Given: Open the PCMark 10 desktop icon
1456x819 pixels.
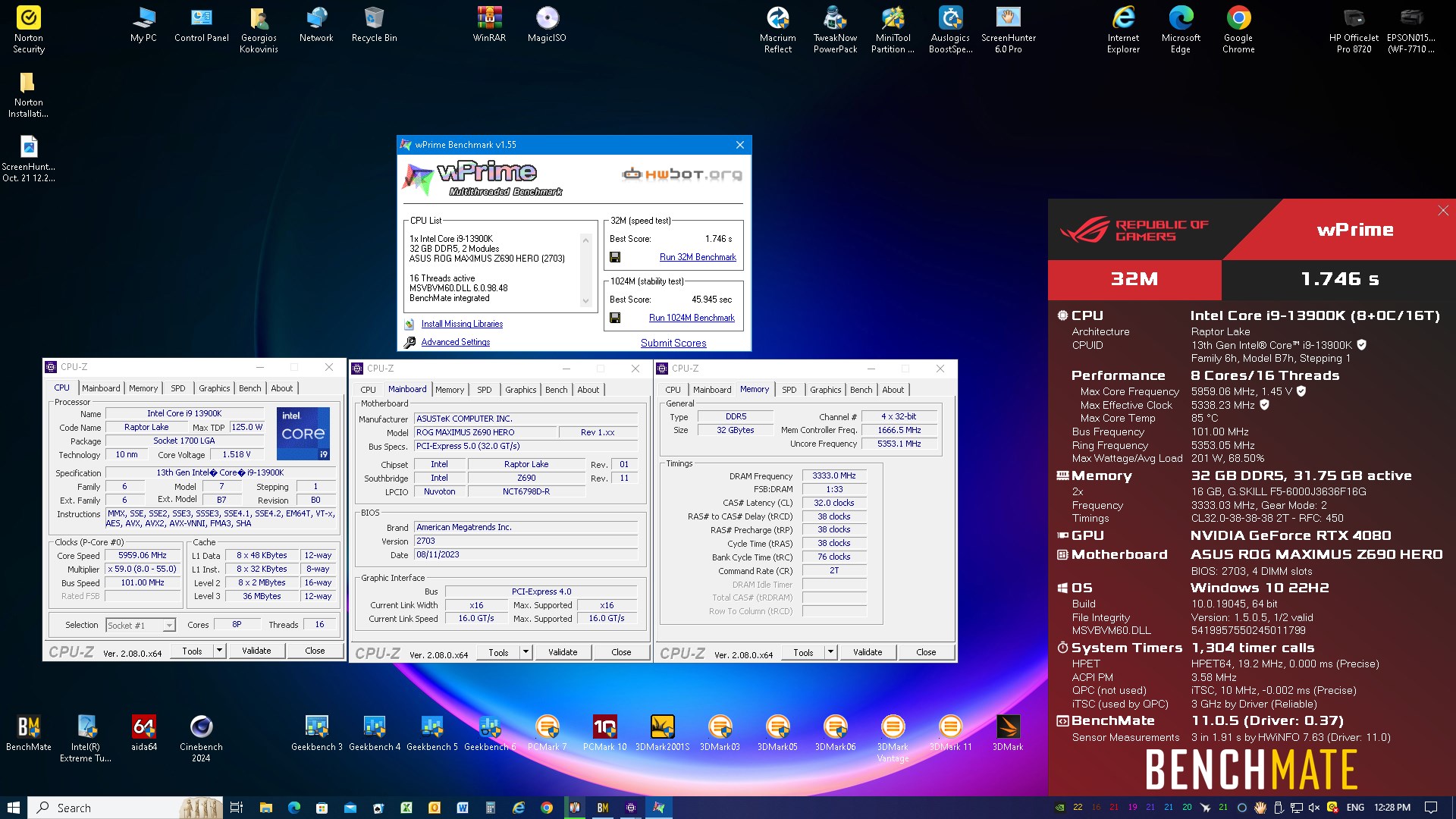Looking at the screenshot, I should coord(605,733).
